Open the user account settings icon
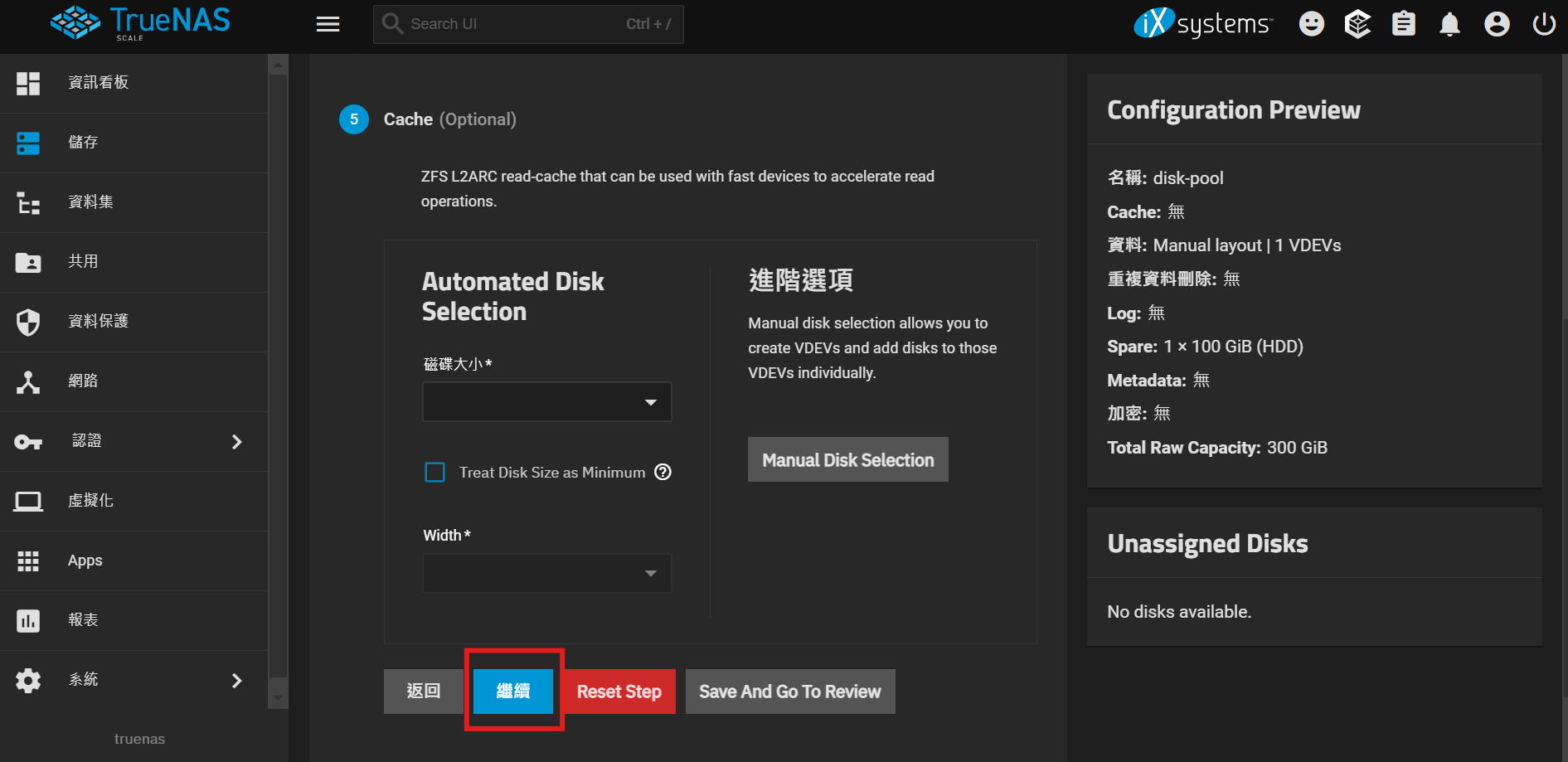This screenshot has height=762, width=1568. coord(1496,24)
